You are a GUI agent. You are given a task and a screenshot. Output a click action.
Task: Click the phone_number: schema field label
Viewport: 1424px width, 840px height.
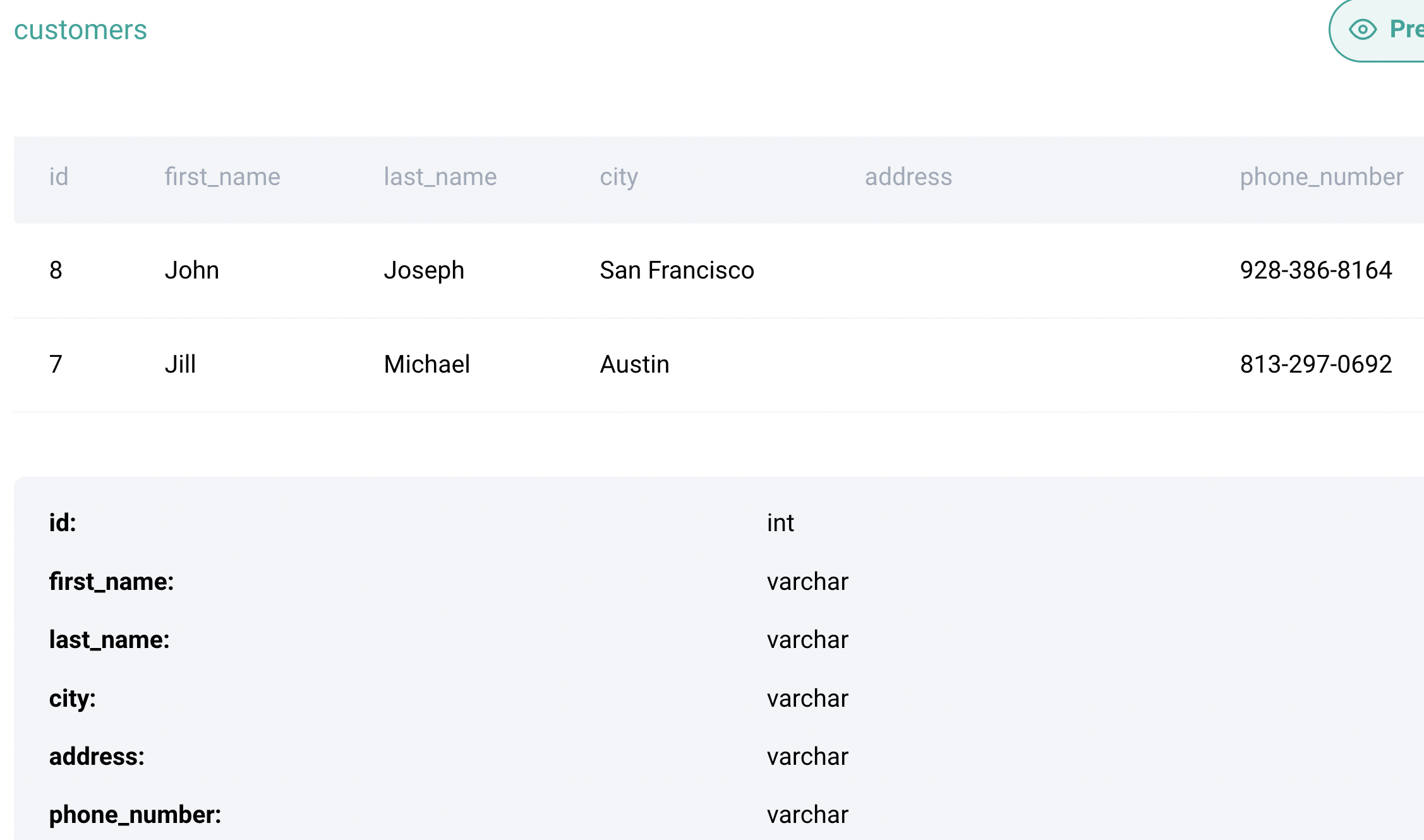135,815
